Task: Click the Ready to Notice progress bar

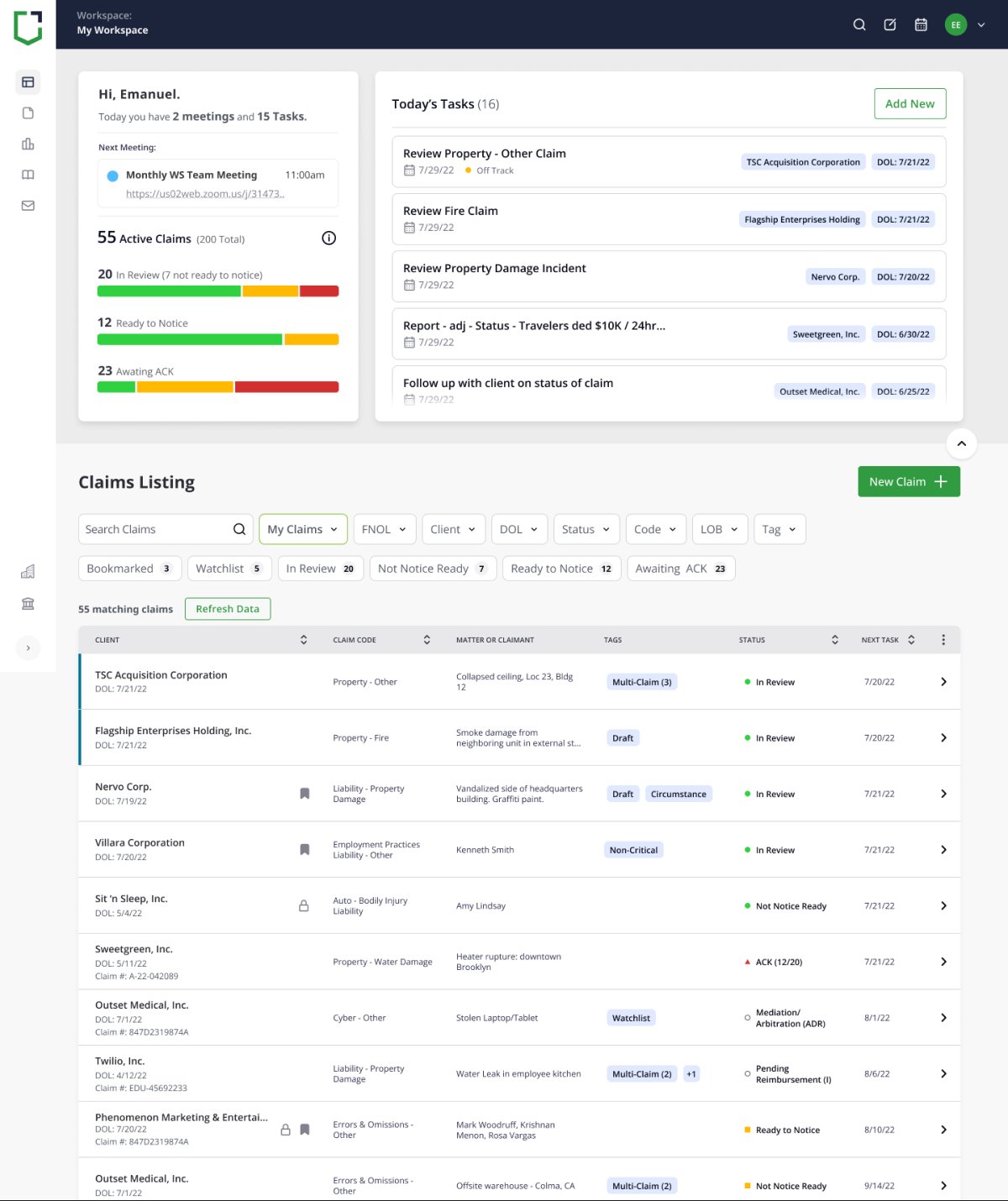Action: [218, 340]
